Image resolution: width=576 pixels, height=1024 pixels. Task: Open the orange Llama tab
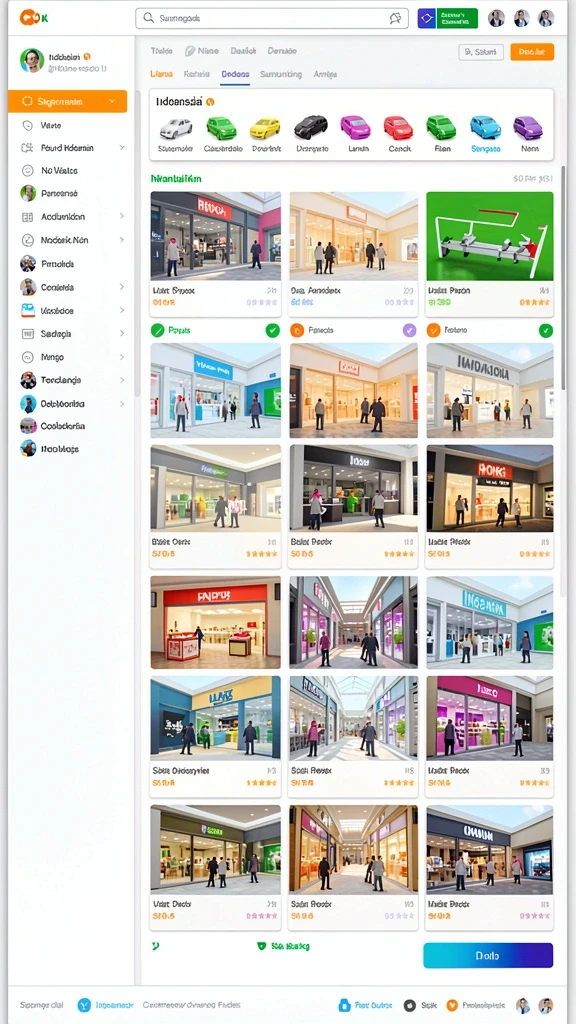[x=161, y=74]
